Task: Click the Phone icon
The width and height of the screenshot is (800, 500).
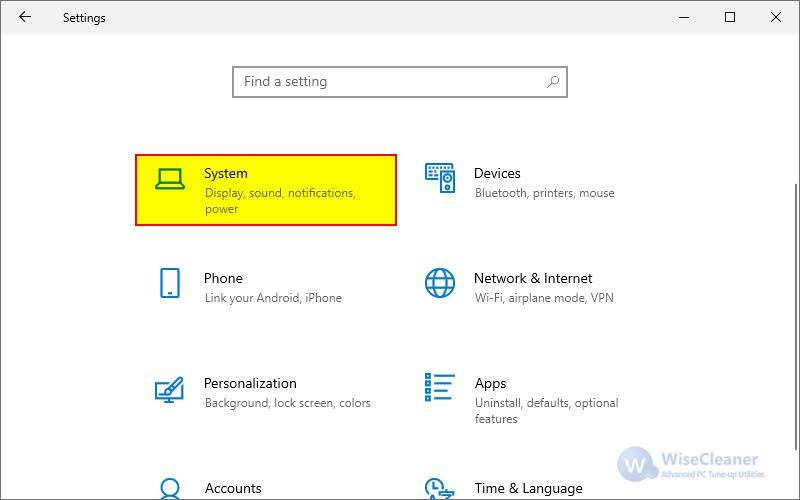Action: point(170,283)
